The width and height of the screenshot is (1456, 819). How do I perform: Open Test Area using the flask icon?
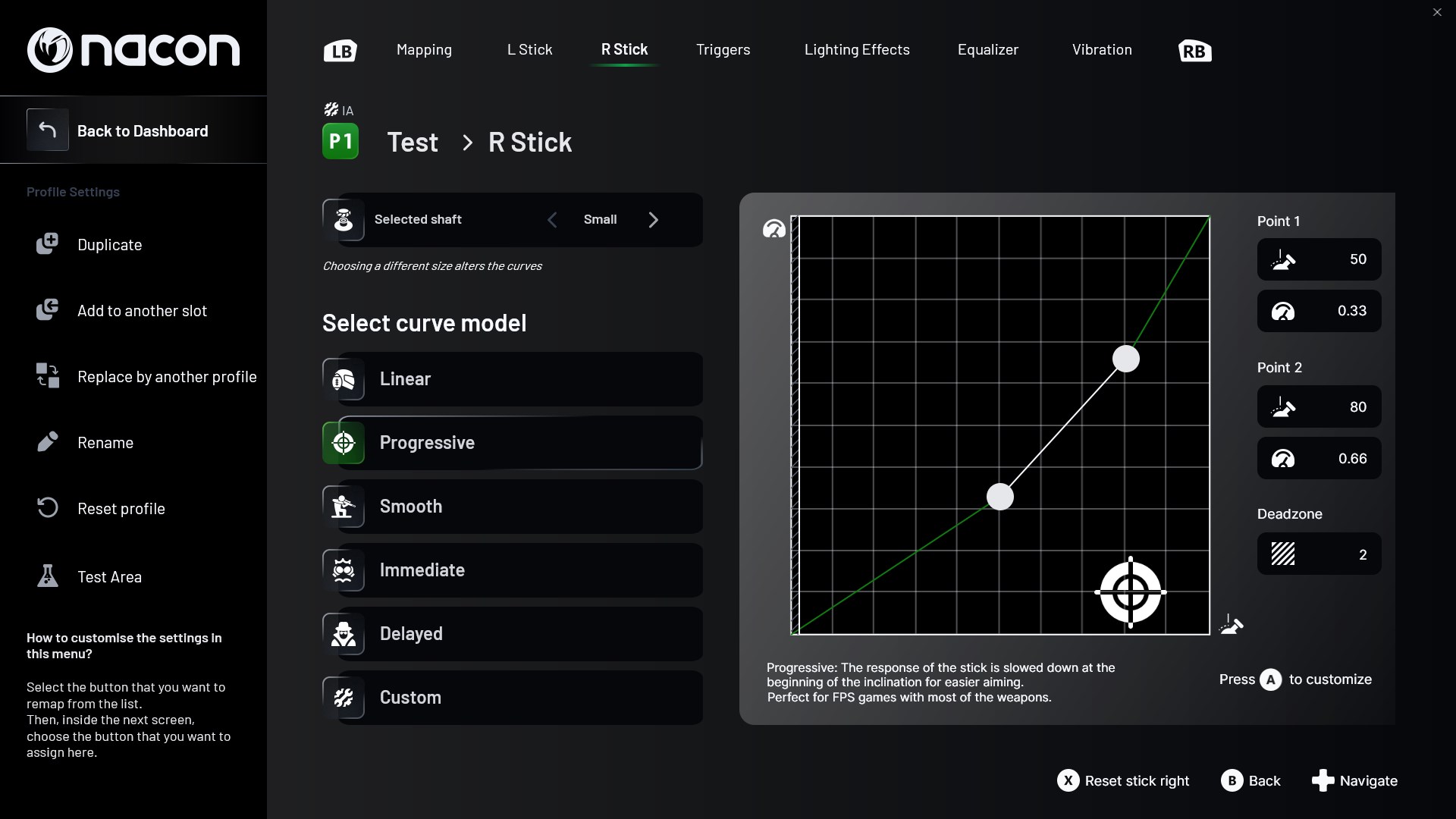[46, 576]
